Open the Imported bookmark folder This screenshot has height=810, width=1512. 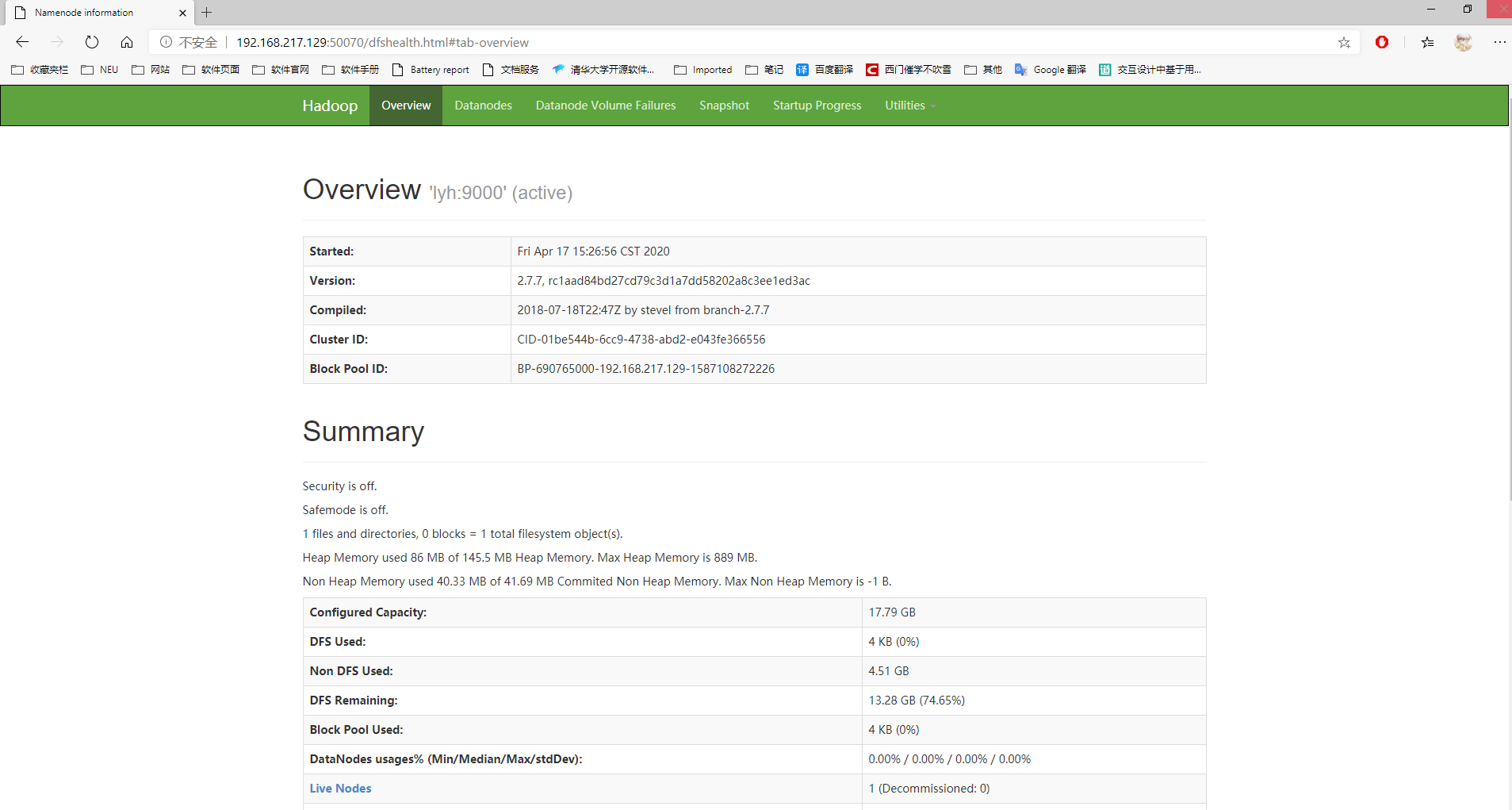(703, 70)
